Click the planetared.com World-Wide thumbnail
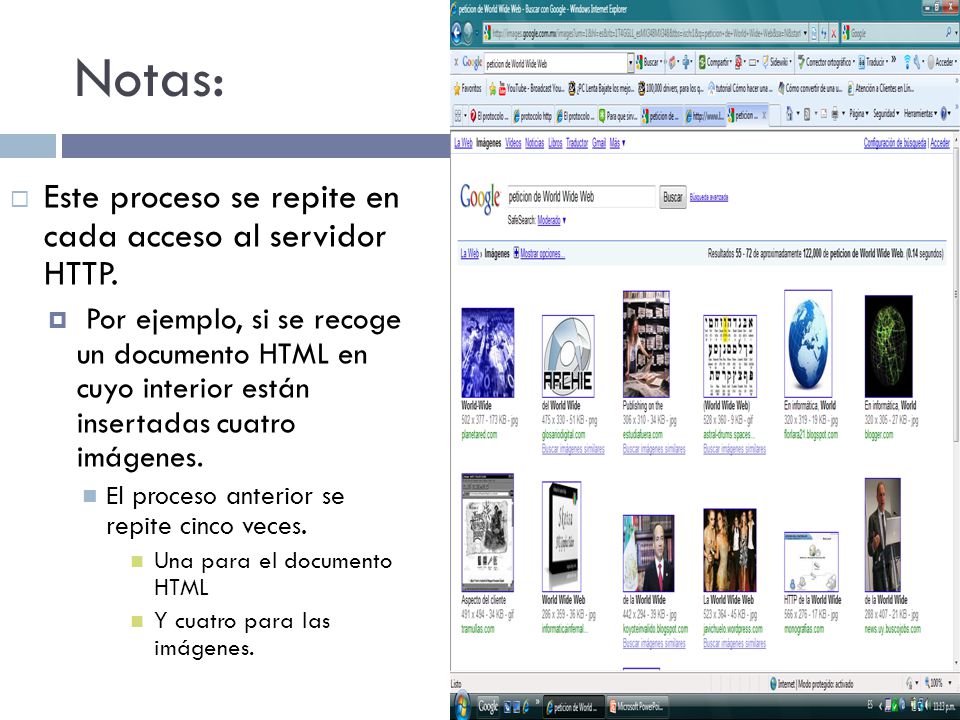 [x=487, y=353]
